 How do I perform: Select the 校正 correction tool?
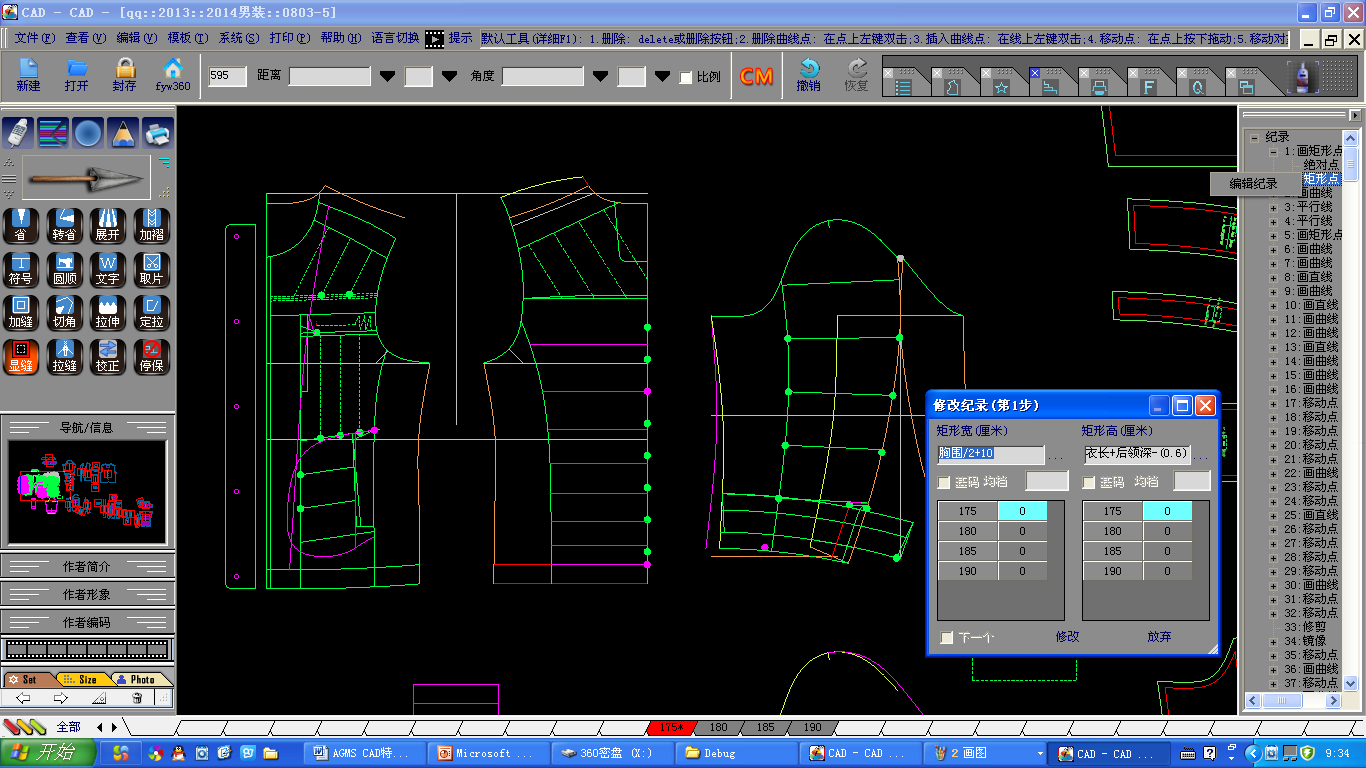(108, 357)
